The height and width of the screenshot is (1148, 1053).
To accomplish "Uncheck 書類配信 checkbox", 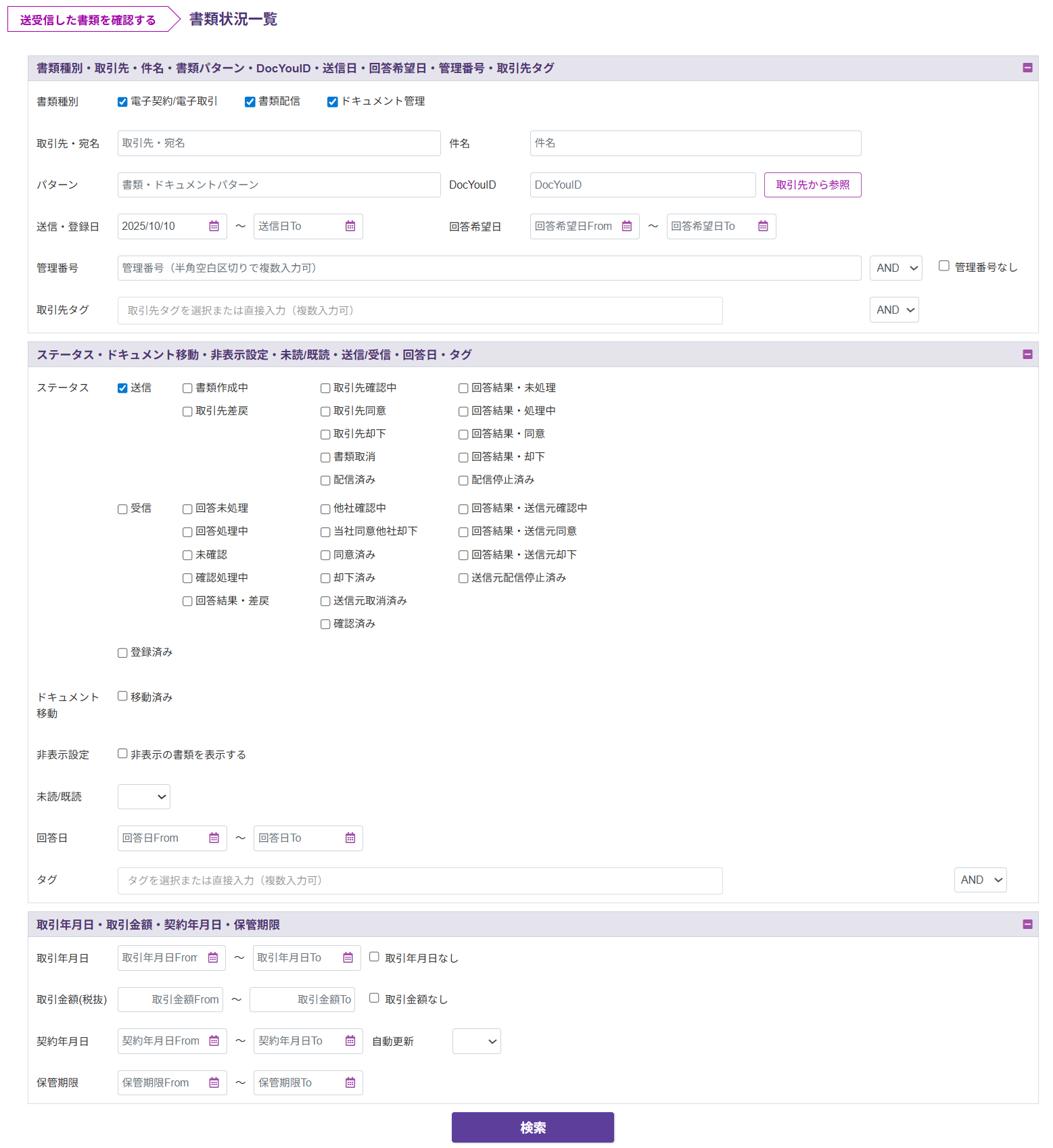I will [x=250, y=102].
